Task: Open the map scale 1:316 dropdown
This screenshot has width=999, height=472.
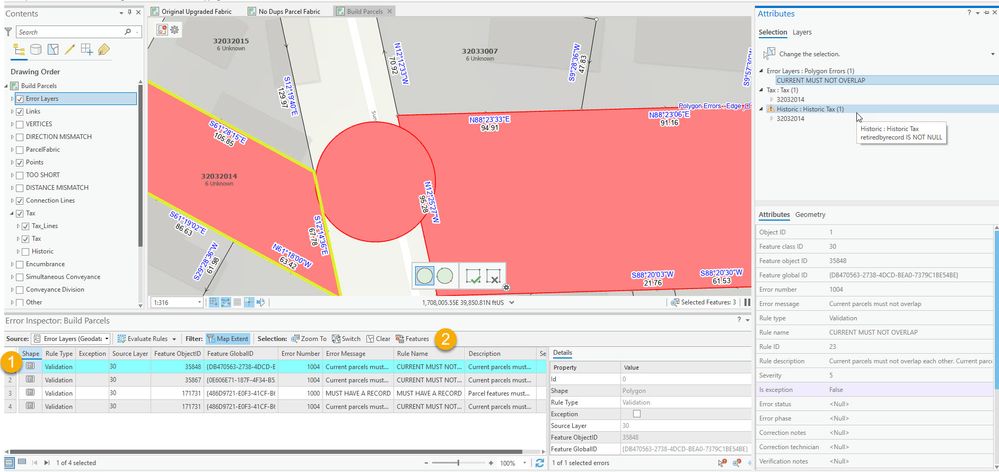Action: [x=199, y=303]
